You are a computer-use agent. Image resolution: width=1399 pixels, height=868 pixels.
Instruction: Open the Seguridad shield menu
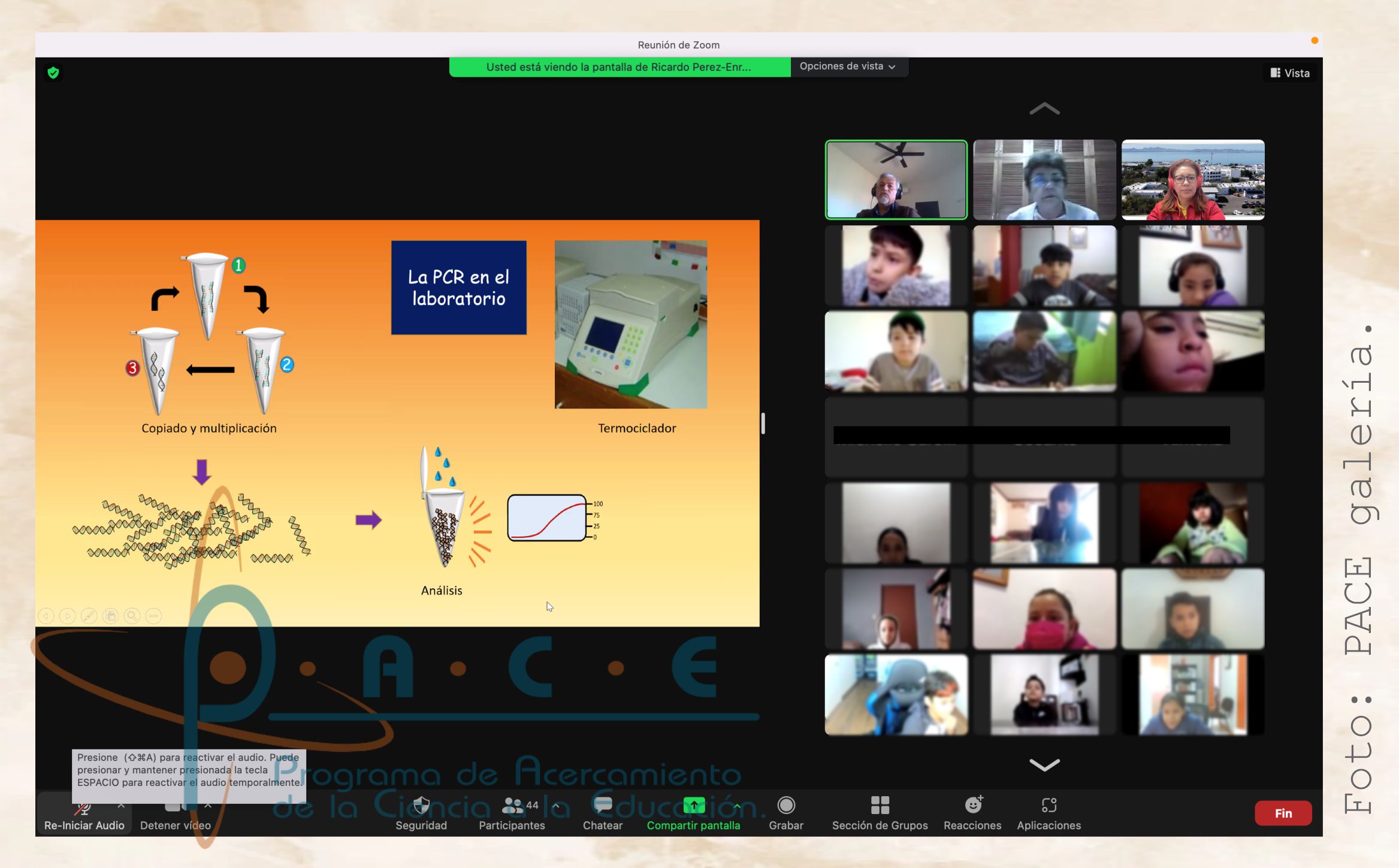421,813
